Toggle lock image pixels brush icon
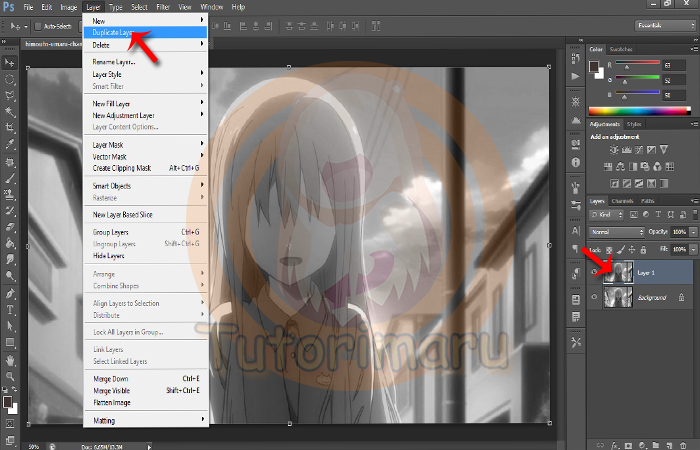The height and width of the screenshot is (450, 700). (x=621, y=250)
